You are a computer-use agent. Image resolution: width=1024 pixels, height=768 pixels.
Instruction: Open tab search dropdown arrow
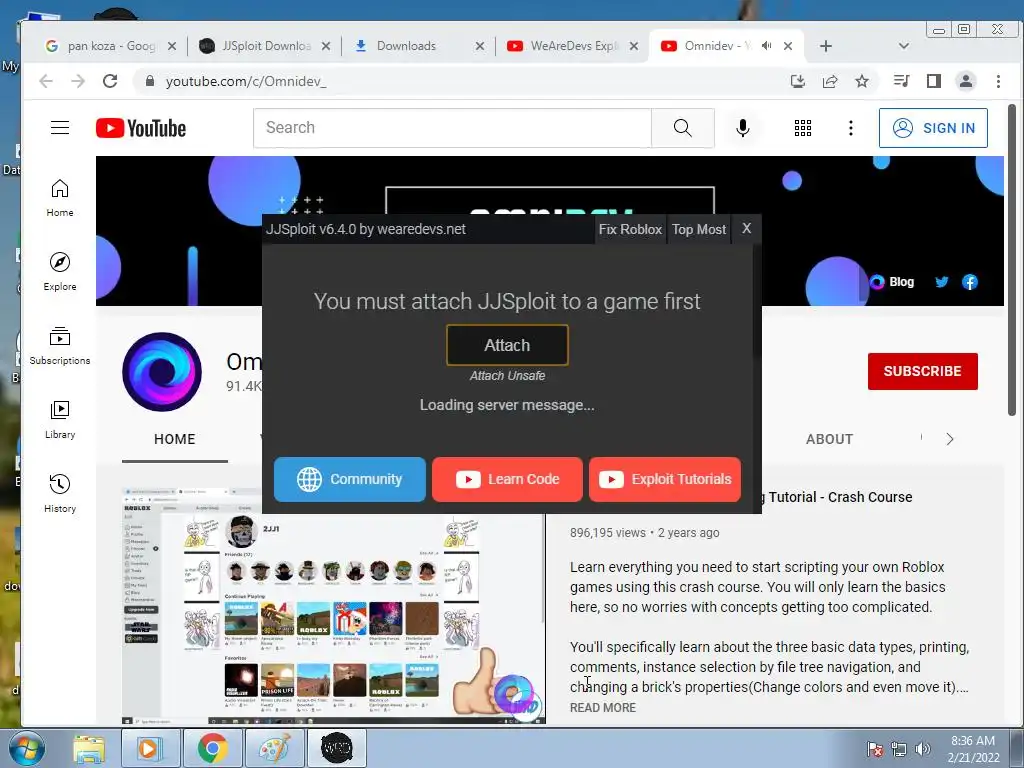[904, 46]
